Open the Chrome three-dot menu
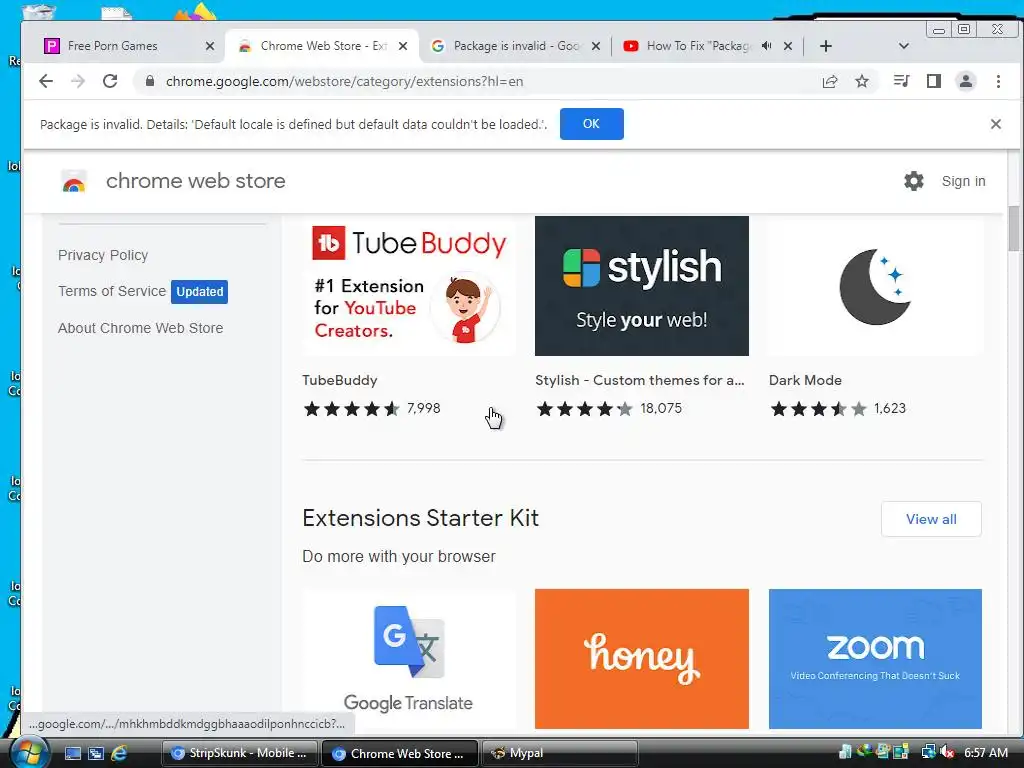 coord(999,81)
